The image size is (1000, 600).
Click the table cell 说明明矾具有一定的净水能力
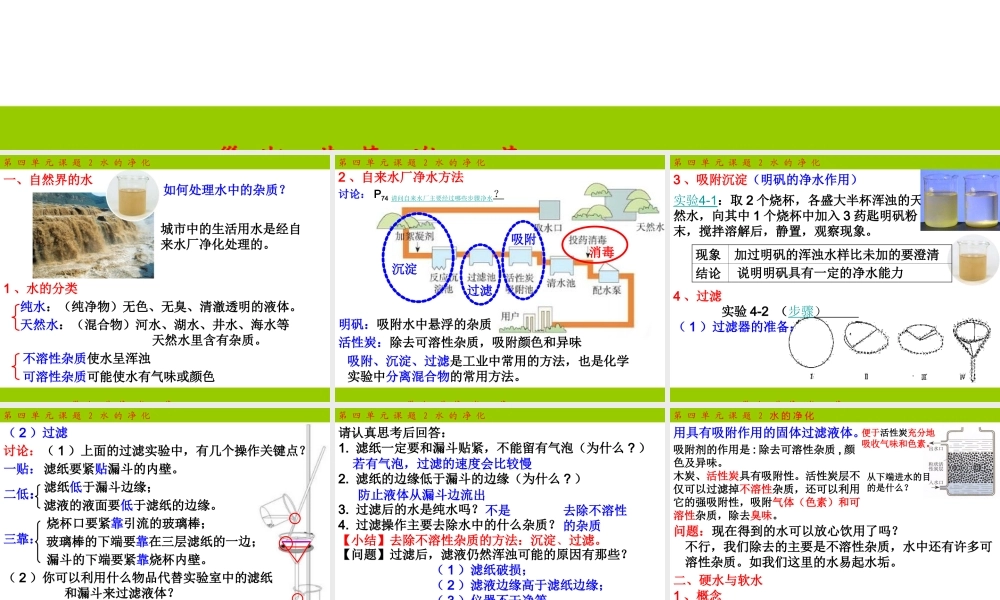click(x=820, y=273)
